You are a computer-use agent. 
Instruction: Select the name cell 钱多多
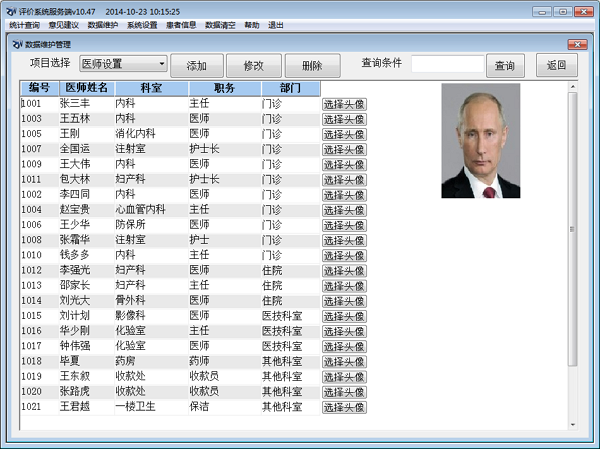87,255
